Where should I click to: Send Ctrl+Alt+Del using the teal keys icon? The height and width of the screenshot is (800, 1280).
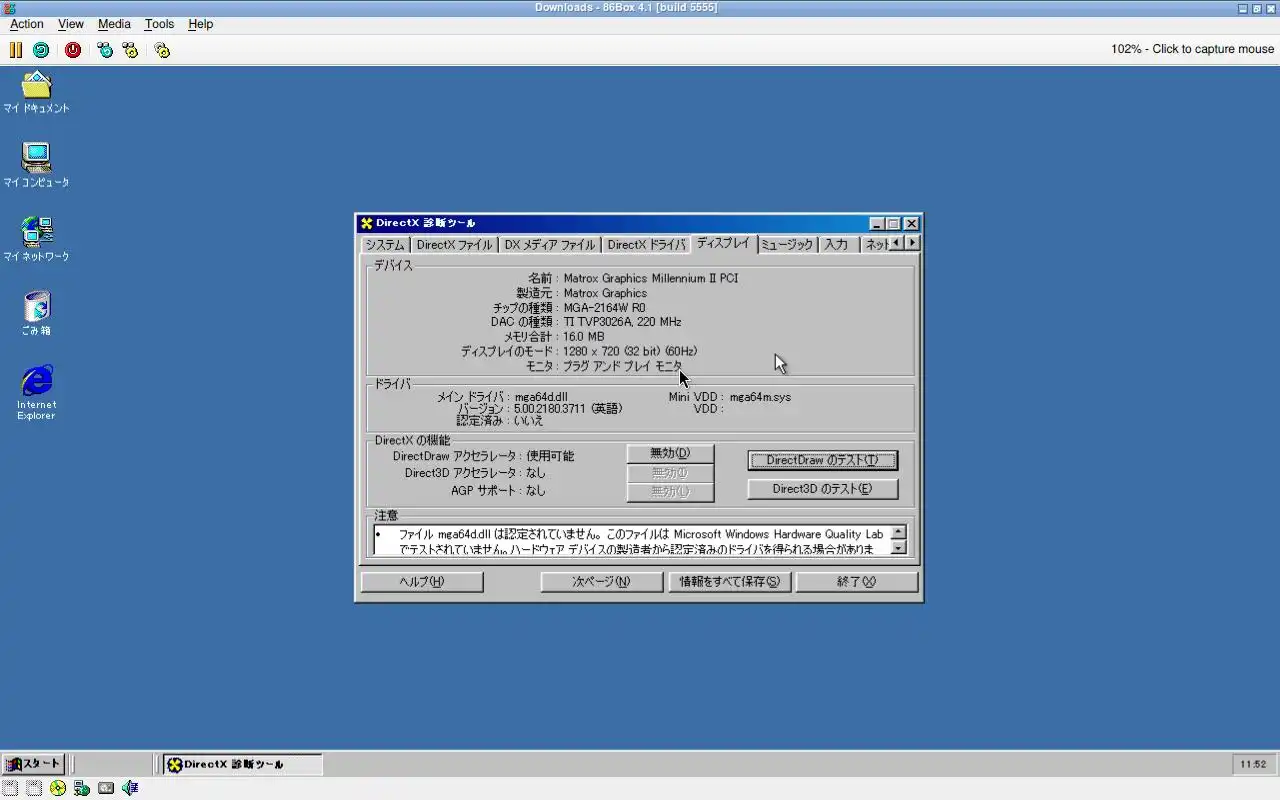(x=105, y=50)
